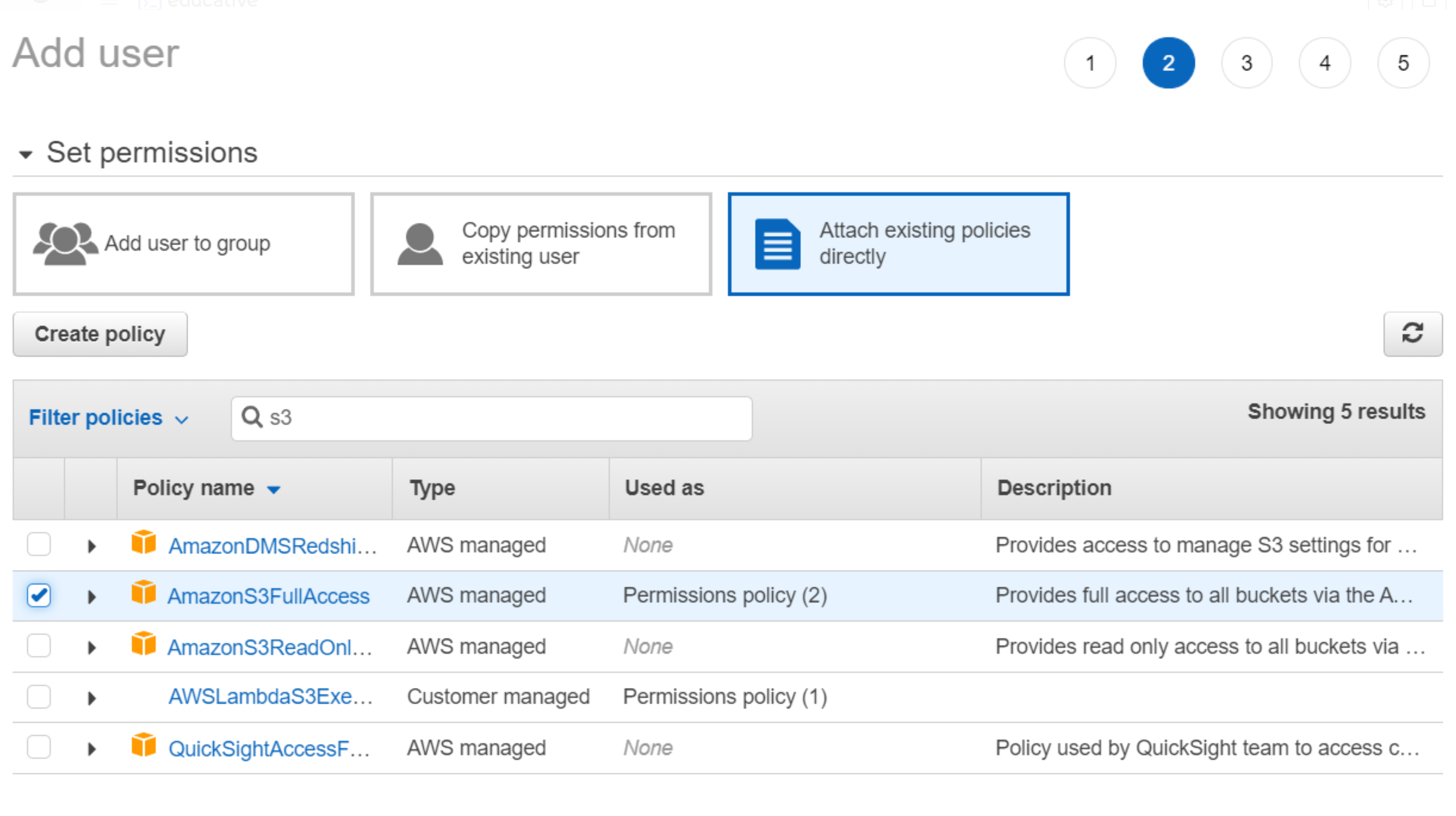
Task: Check the AWSLambdaS3Exe… policy checkbox
Action: (39, 696)
